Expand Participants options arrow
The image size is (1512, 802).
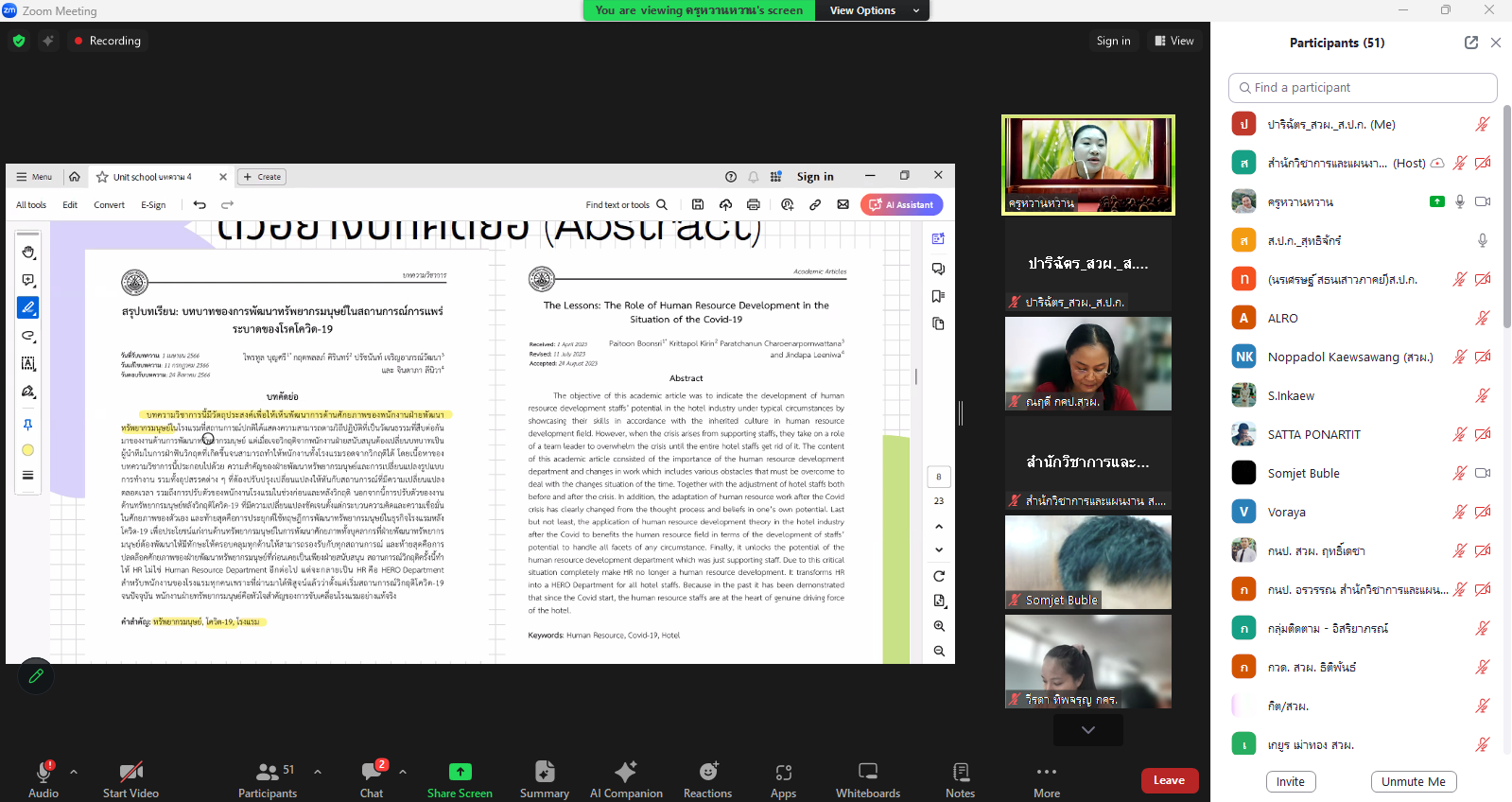point(318,772)
